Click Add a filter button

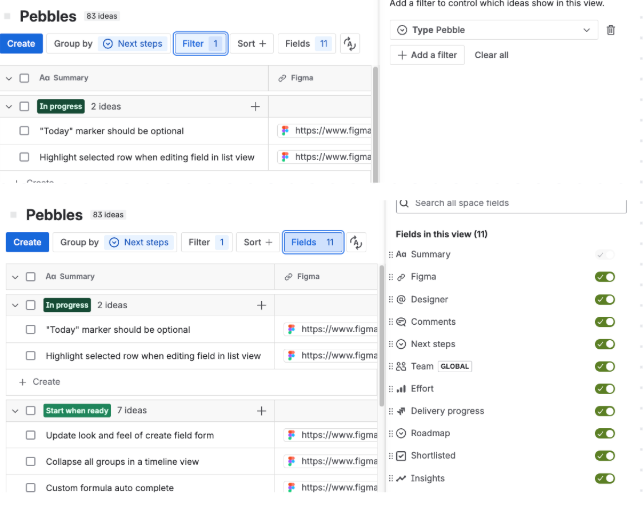pyautogui.click(x=427, y=55)
